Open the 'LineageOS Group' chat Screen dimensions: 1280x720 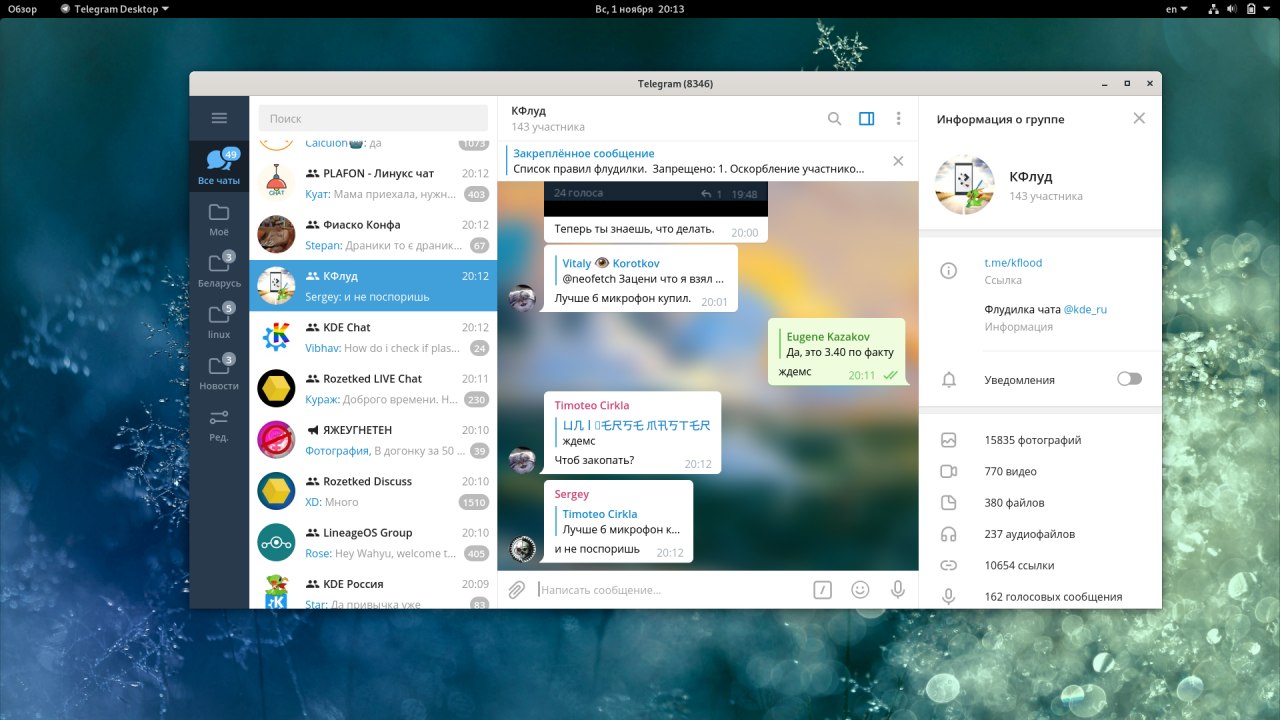coord(373,542)
